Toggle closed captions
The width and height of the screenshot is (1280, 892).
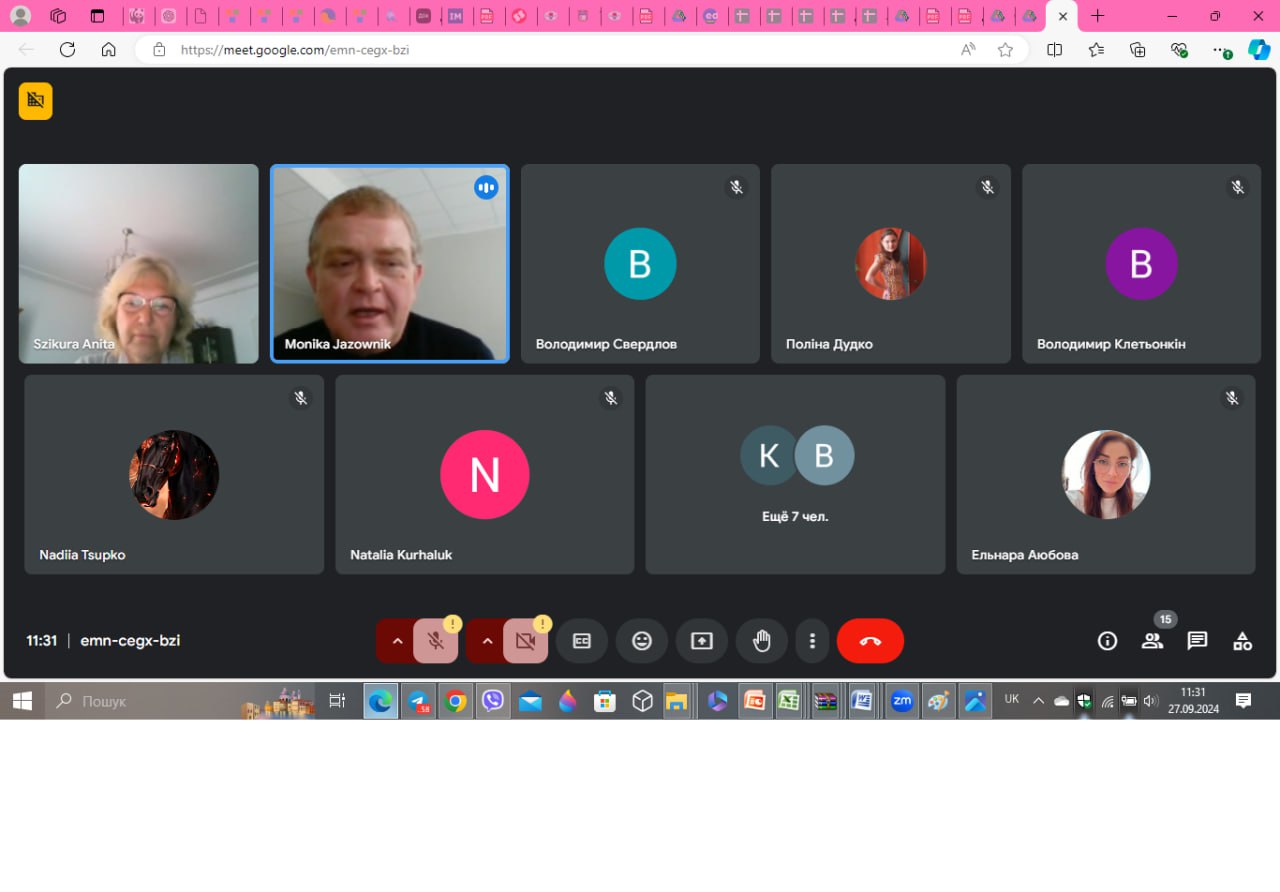[582, 641]
